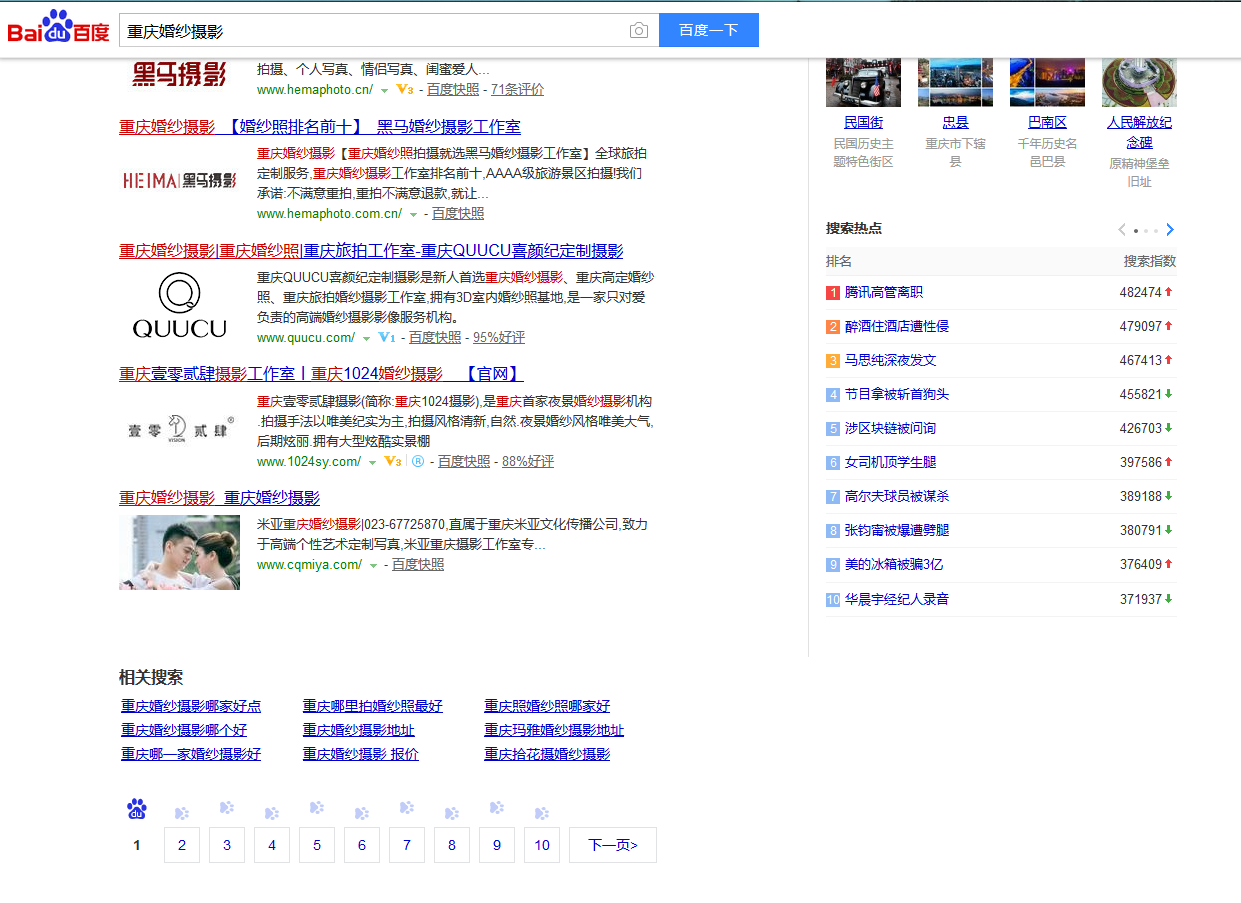1241x903 pixels.
Task: Open the result title above the cqmiya.com entry
Action: coord(219,498)
